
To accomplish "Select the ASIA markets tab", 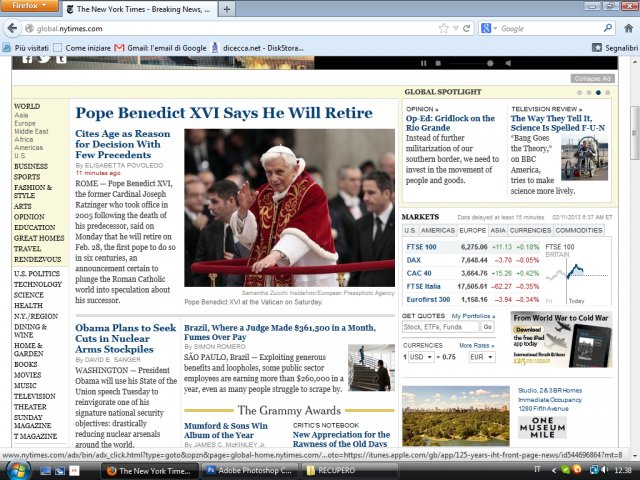I will (x=498, y=231).
